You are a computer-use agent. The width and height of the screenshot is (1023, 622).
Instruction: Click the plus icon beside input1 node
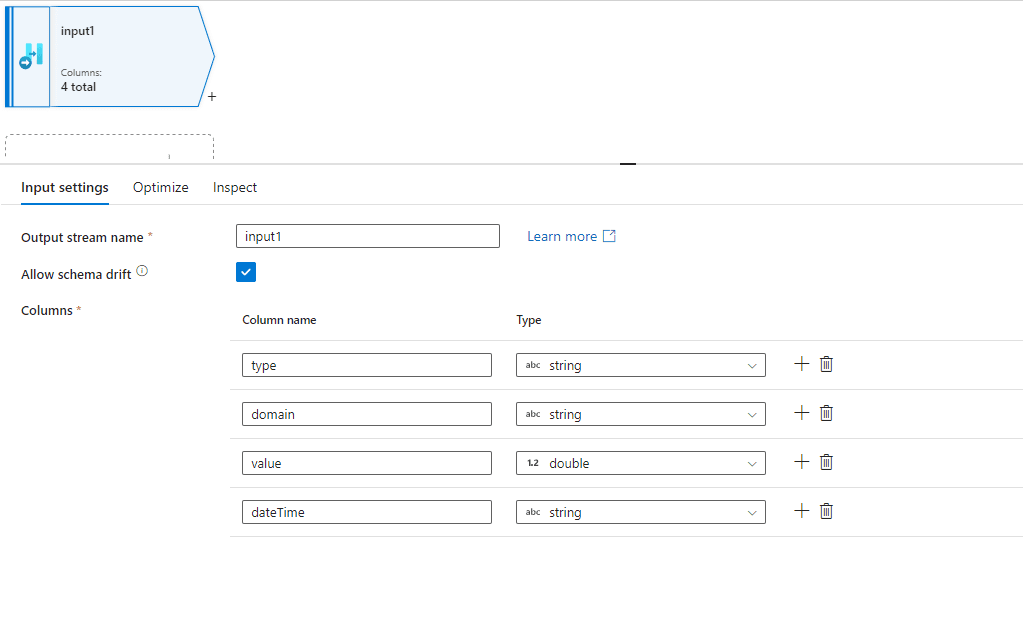click(212, 97)
